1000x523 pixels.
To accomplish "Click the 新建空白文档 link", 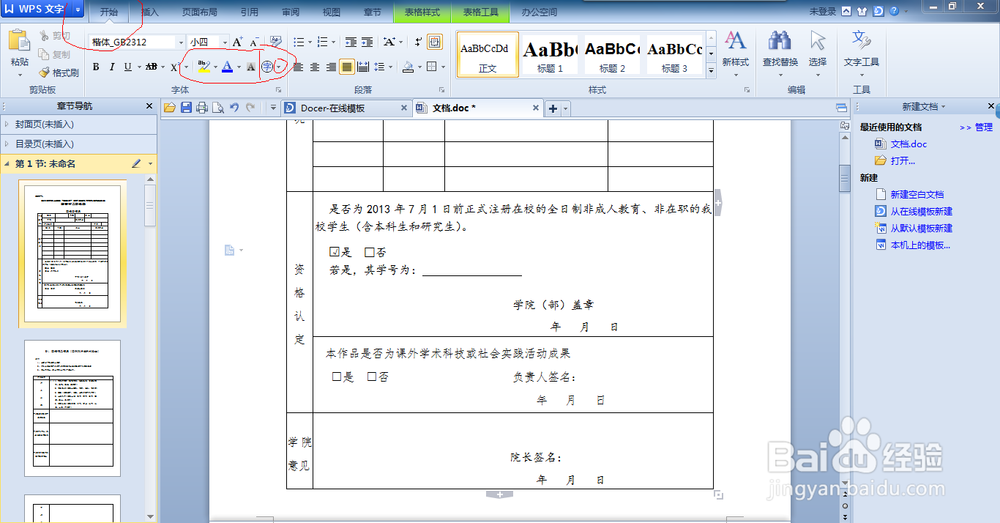I will tap(916, 194).
